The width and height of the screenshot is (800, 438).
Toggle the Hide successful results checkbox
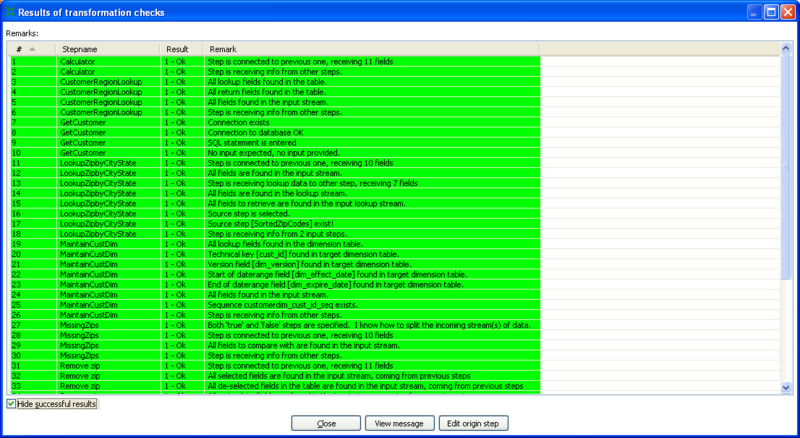(x=12, y=404)
